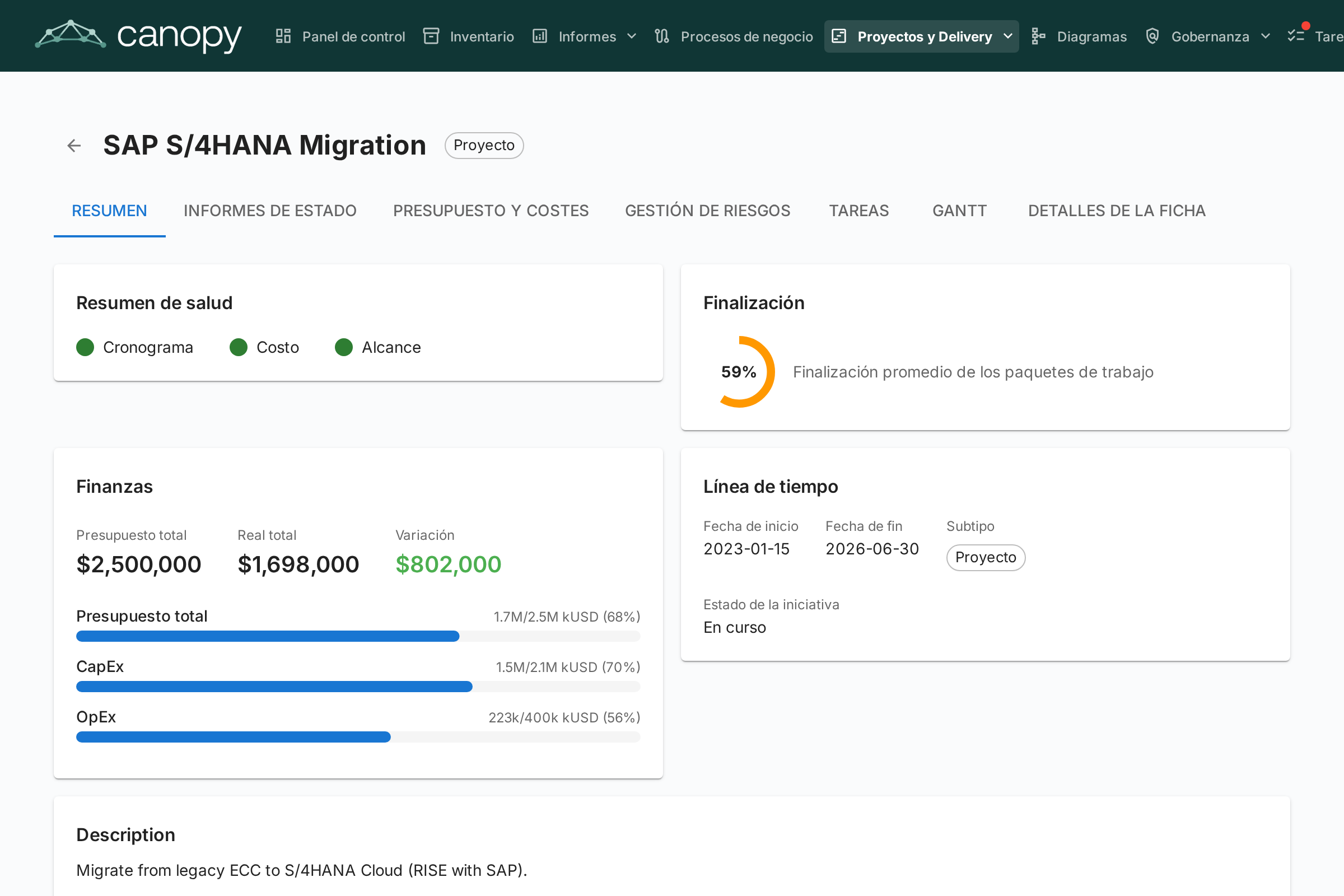Click the En curso initiative status
This screenshot has width=1344, height=896.
[734, 627]
